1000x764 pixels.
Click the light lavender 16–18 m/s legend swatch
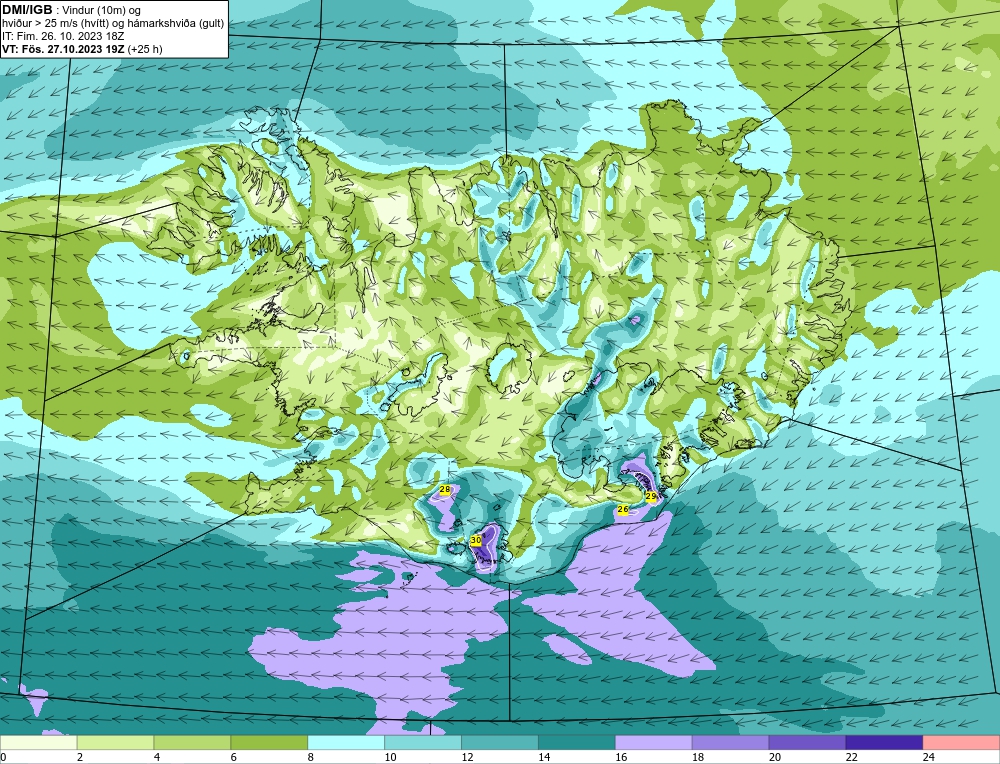point(654,743)
